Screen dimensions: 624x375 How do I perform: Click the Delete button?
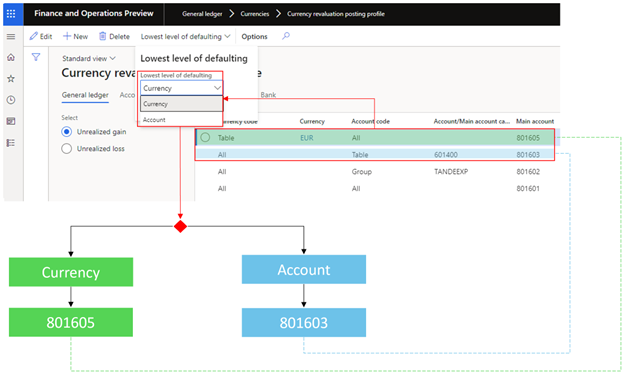click(114, 37)
